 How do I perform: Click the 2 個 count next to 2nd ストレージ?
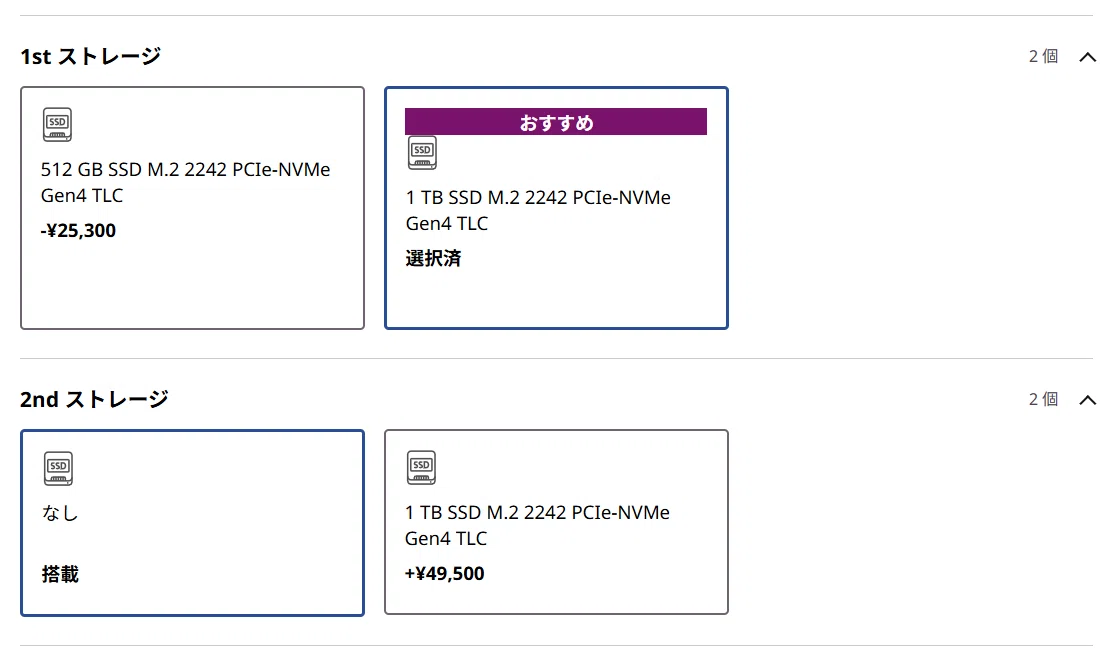[x=1044, y=399]
